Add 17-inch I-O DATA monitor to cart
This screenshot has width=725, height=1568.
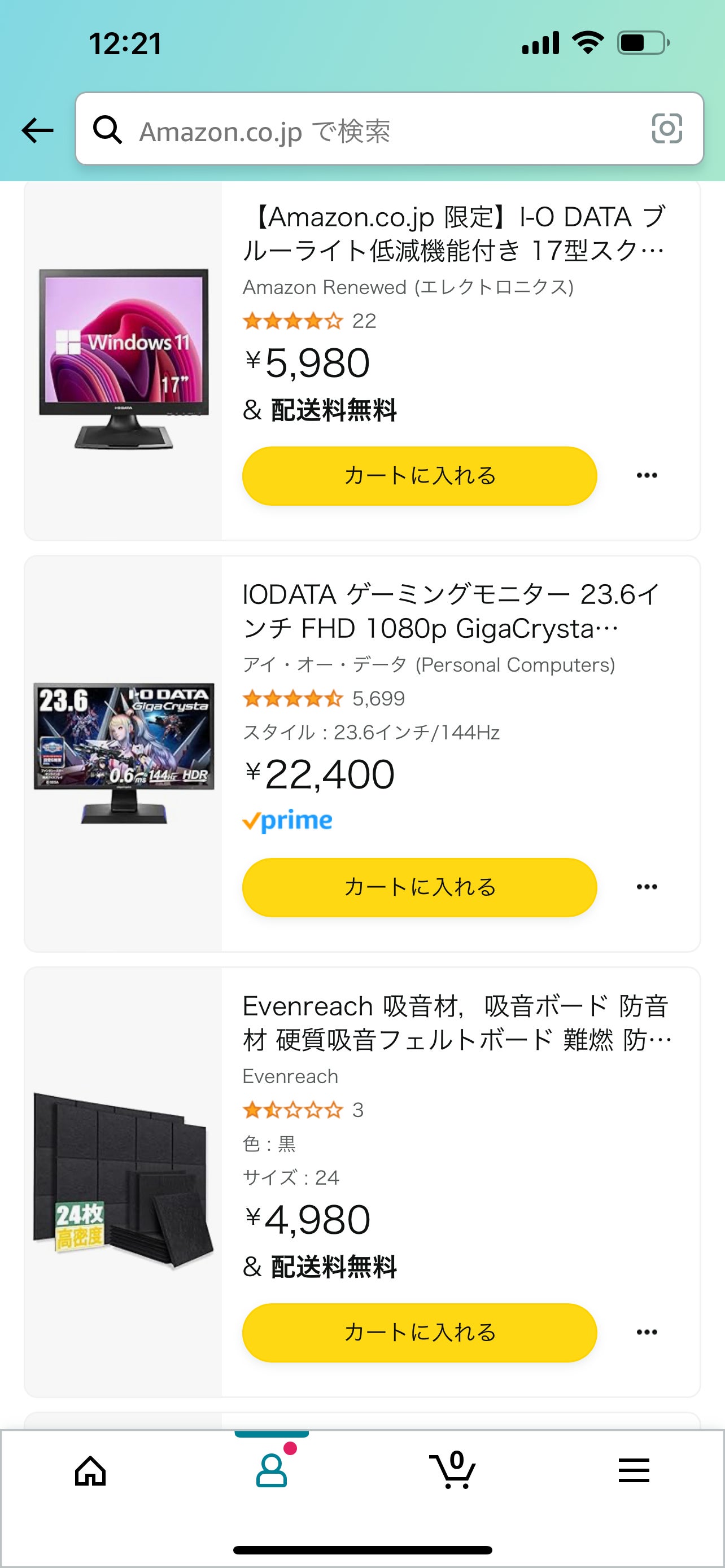420,476
